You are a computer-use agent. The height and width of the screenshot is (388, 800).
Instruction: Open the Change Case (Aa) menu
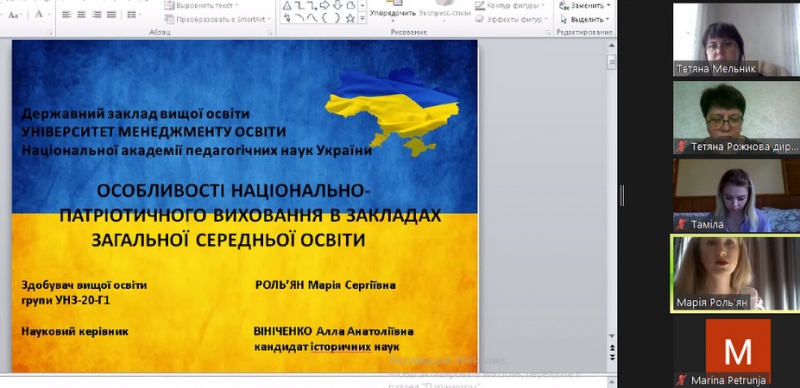[x=15, y=15]
